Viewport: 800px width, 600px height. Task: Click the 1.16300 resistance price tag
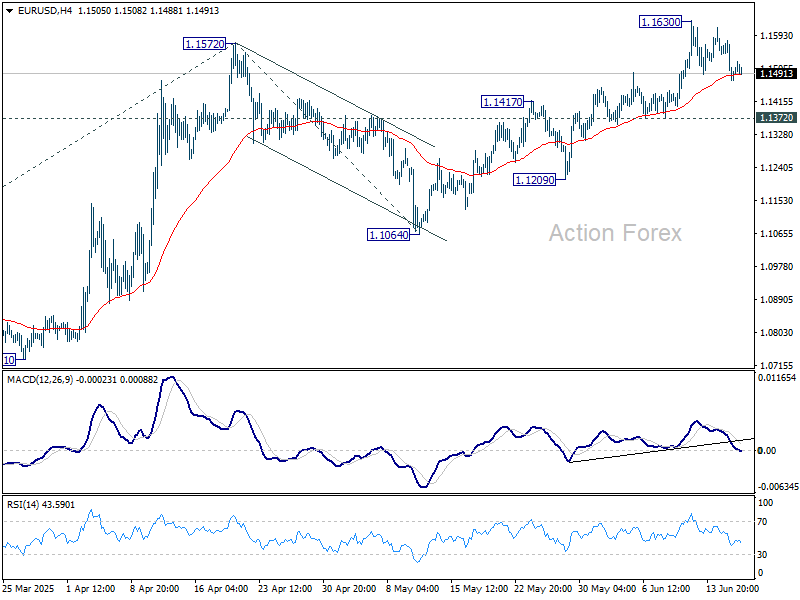click(660, 22)
